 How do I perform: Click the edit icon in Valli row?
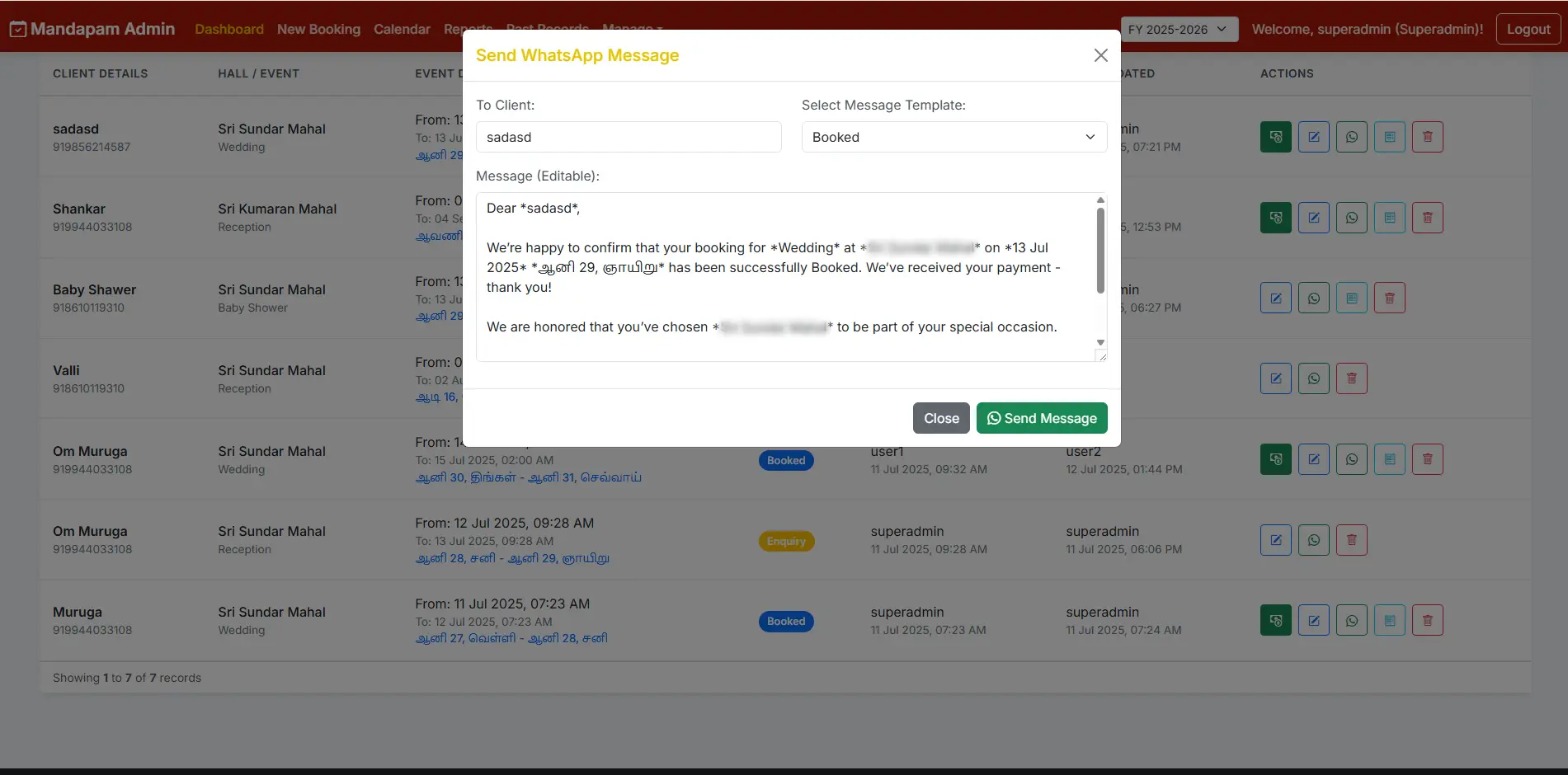(x=1275, y=378)
